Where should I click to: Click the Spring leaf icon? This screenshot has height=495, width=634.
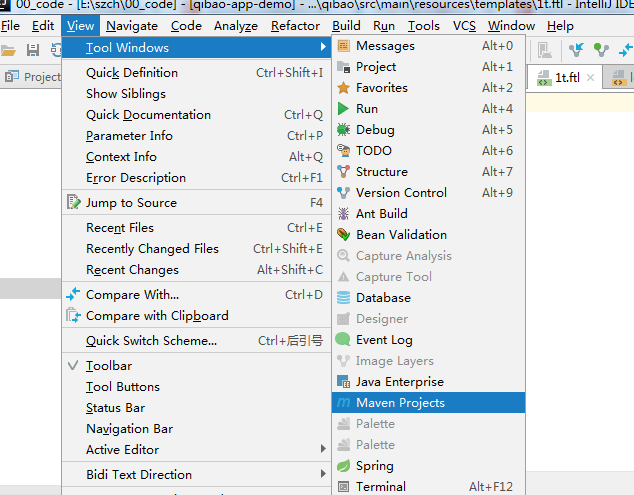[x=343, y=465]
